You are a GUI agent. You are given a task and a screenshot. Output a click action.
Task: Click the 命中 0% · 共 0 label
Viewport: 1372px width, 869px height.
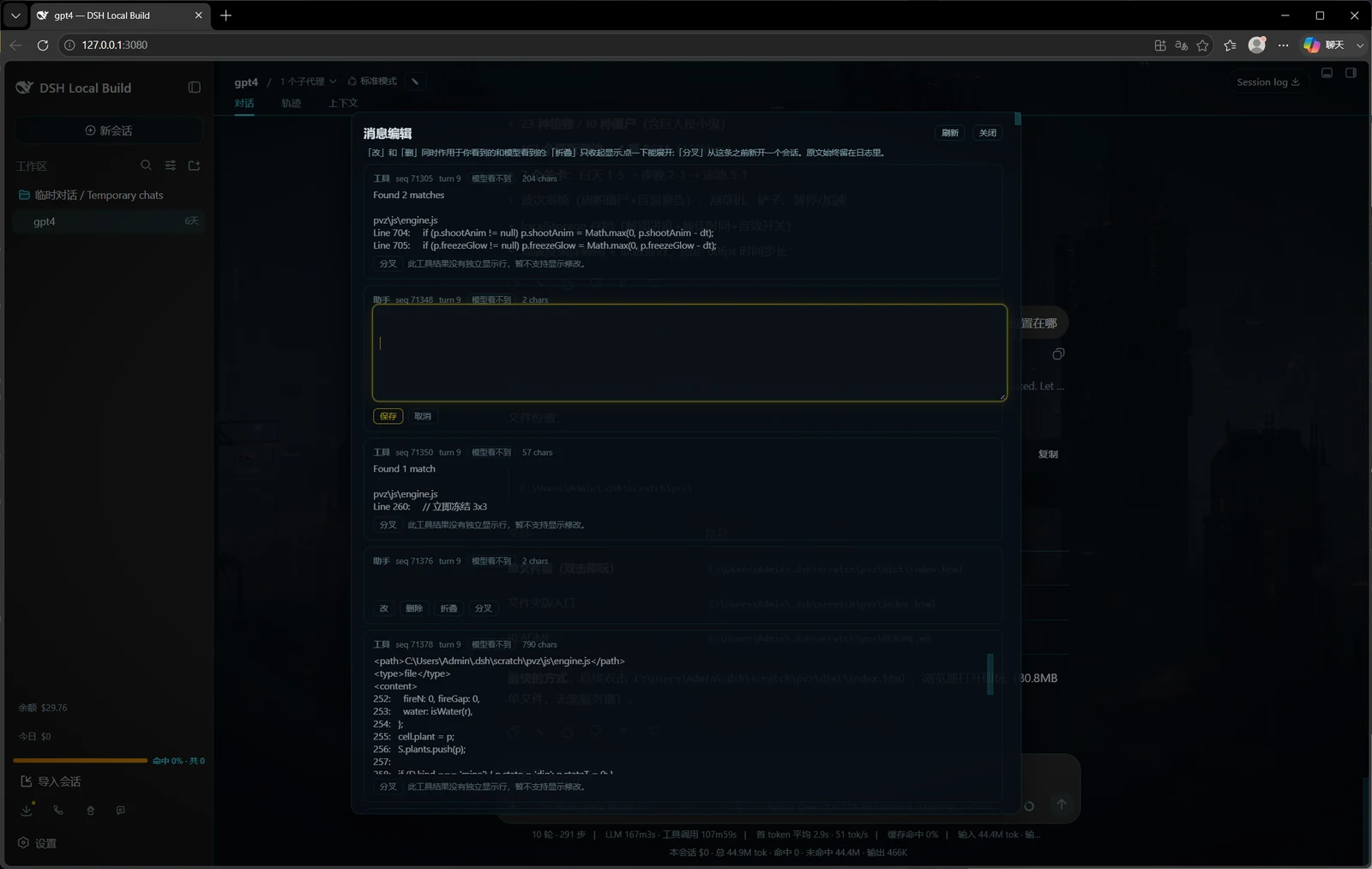(x=178, y=761)
